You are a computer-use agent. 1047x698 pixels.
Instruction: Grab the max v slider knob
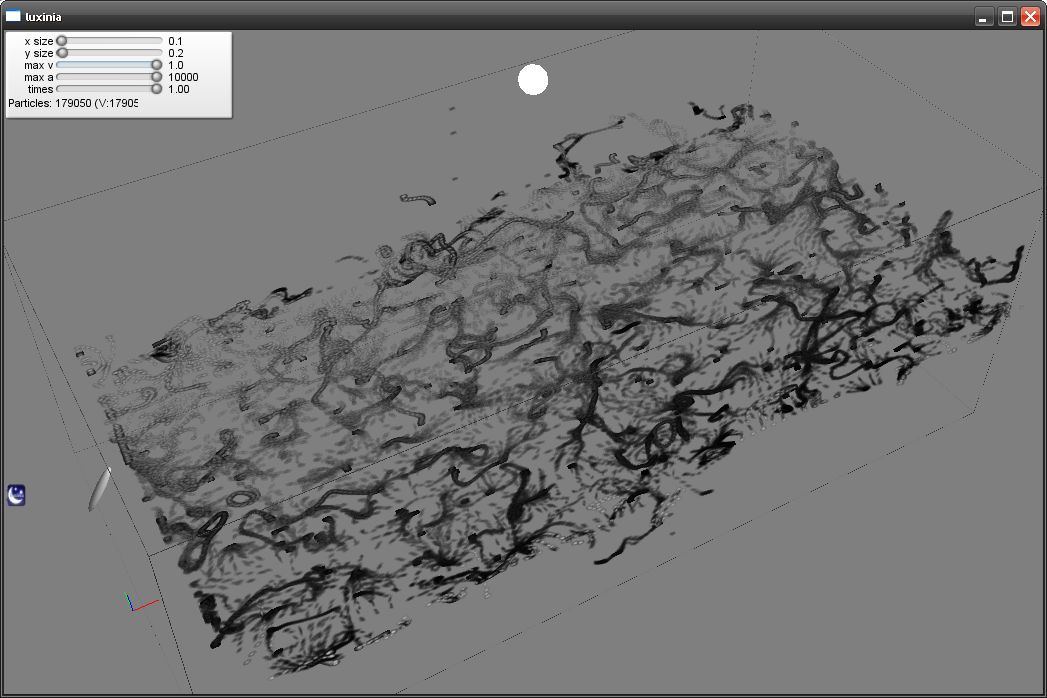coord(156,65)
